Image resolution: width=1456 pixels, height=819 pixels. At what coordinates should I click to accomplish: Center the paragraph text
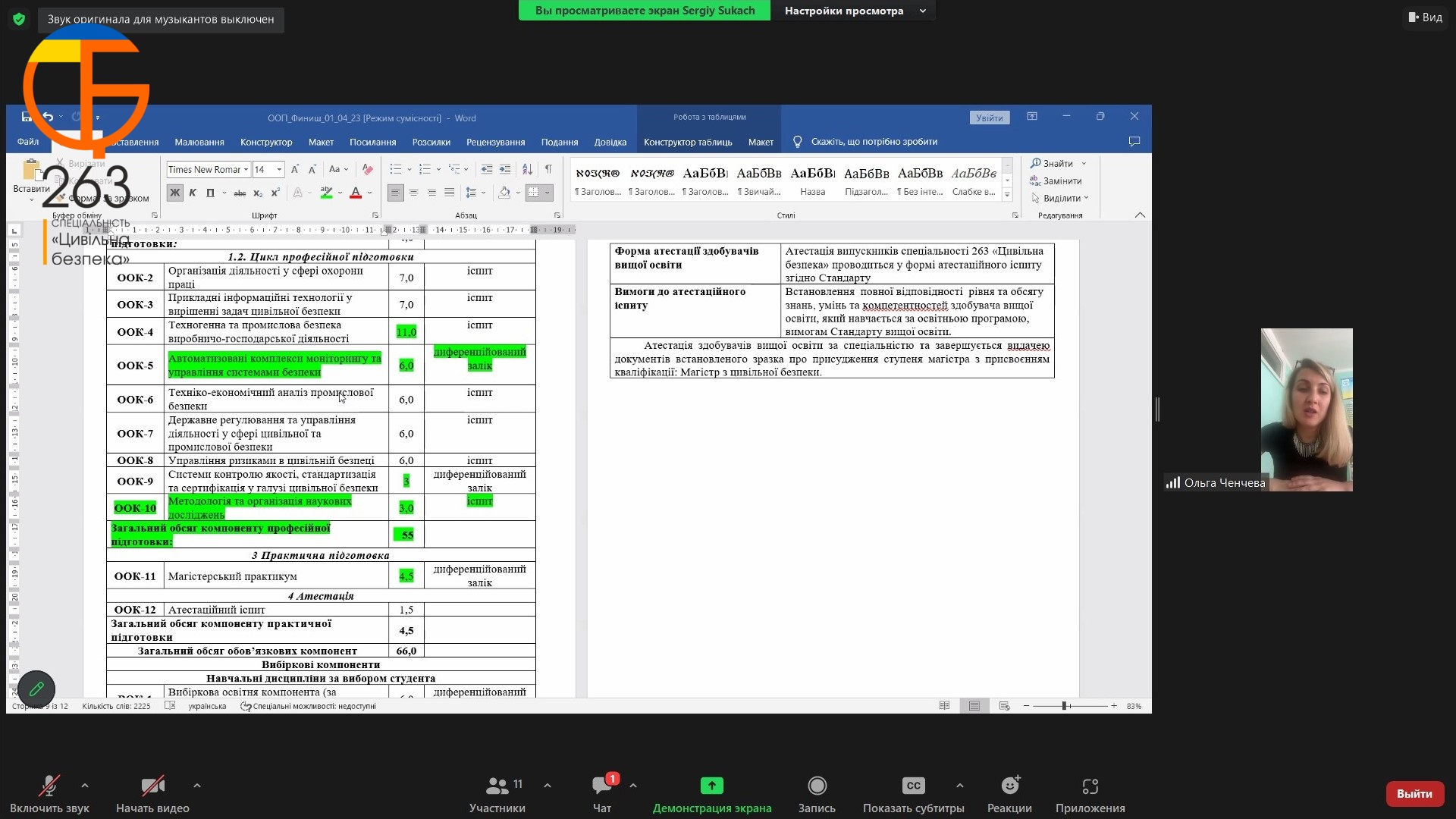tap(413, 193)
